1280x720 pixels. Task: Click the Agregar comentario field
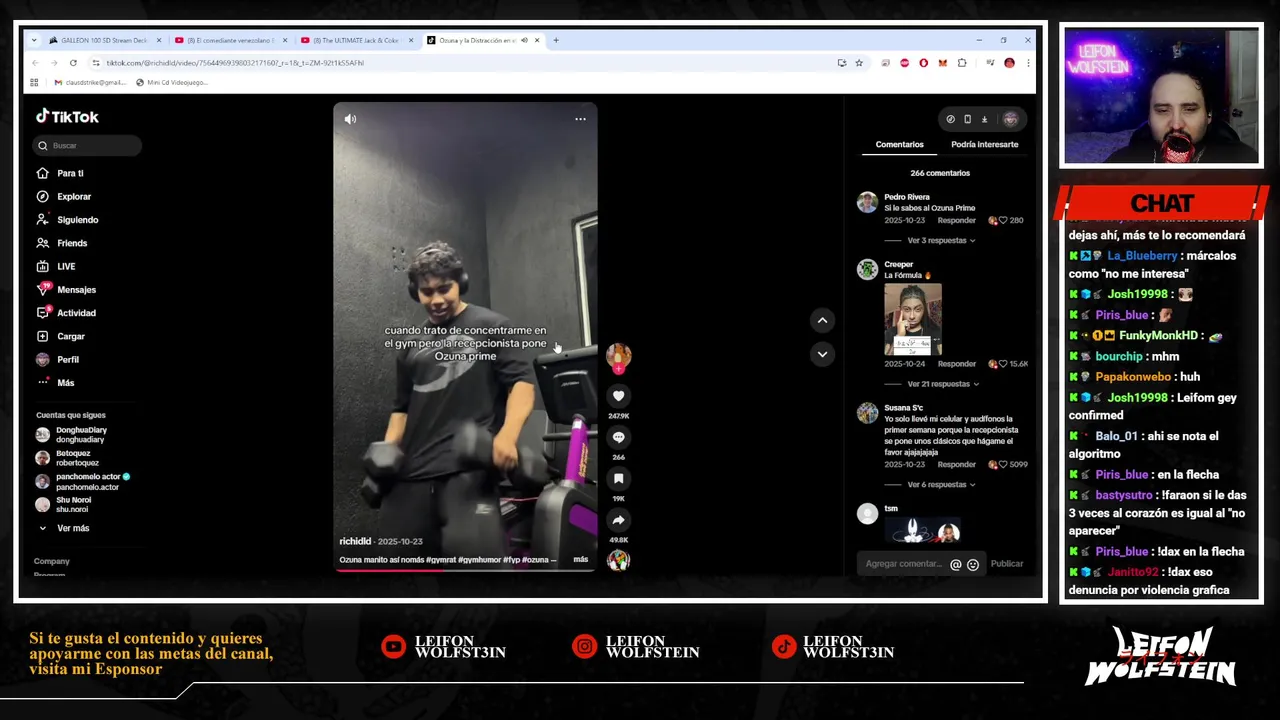point(903,564)
